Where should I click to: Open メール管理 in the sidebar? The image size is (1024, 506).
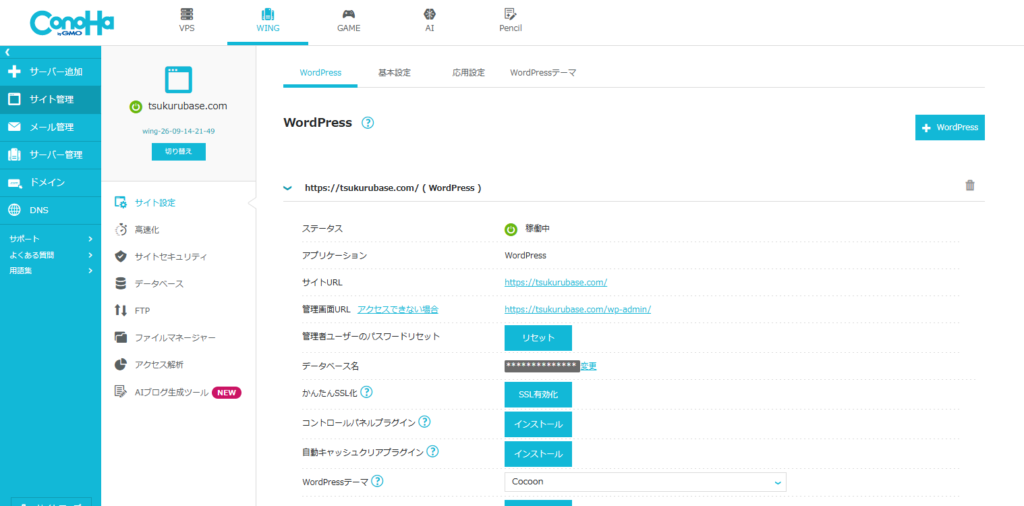(50, 127)
